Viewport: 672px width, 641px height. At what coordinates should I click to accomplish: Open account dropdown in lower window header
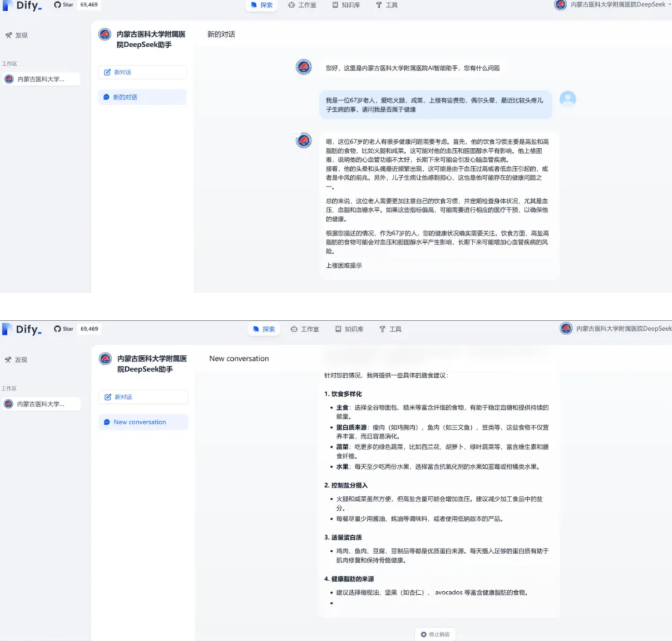tap(616, 329)
